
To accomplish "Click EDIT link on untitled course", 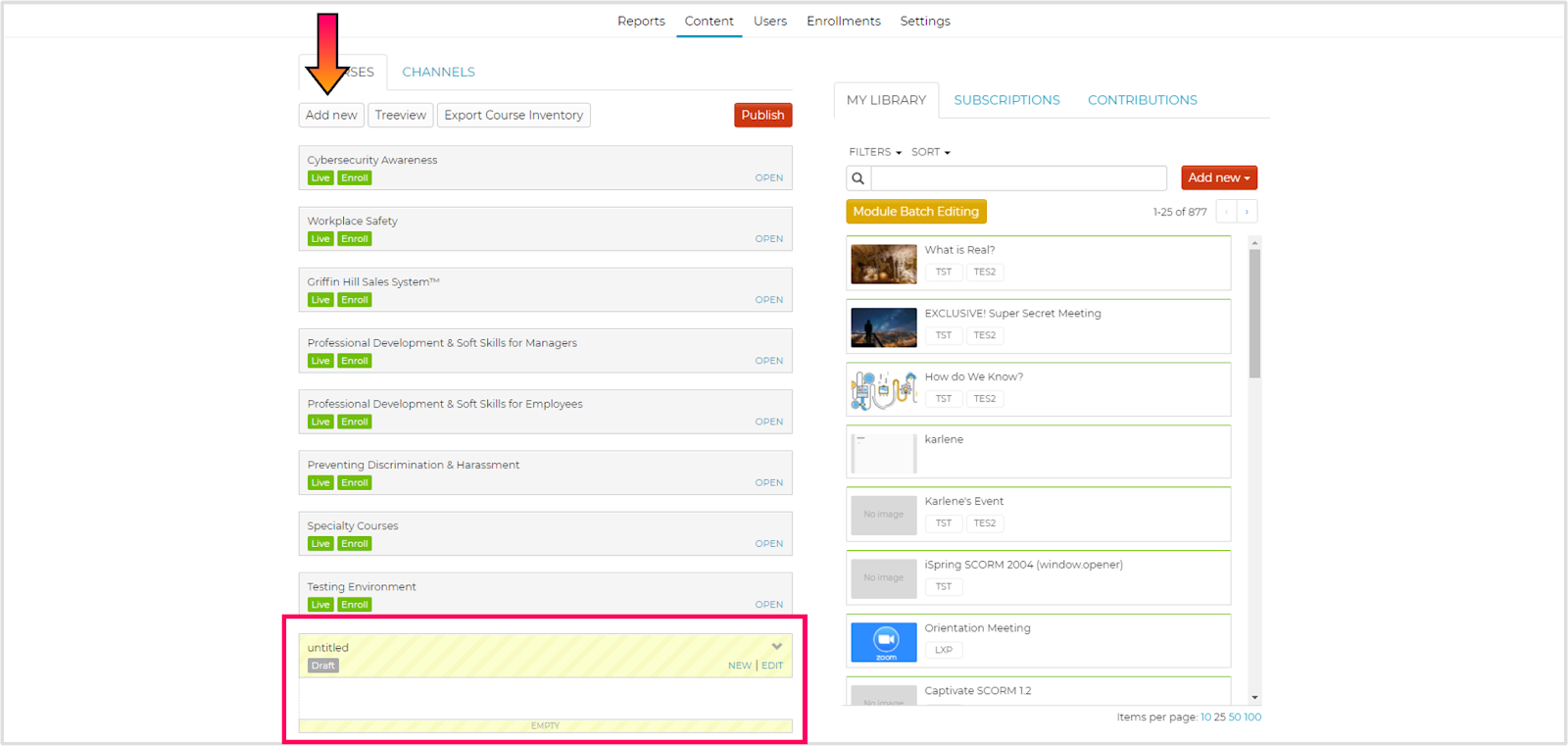I will tap(772, 666).
